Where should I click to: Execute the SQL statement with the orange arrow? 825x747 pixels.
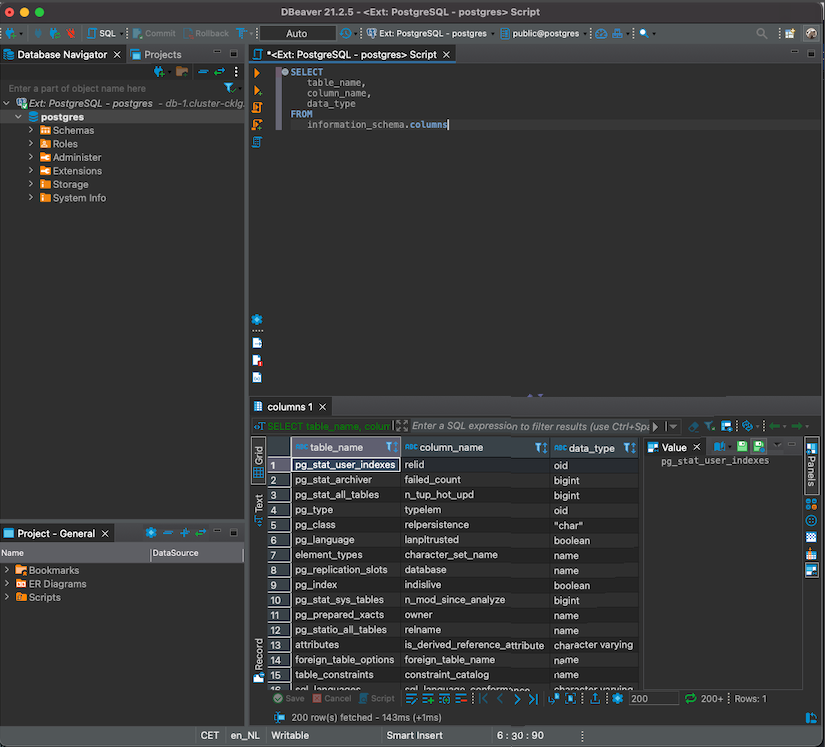point(257,74)
